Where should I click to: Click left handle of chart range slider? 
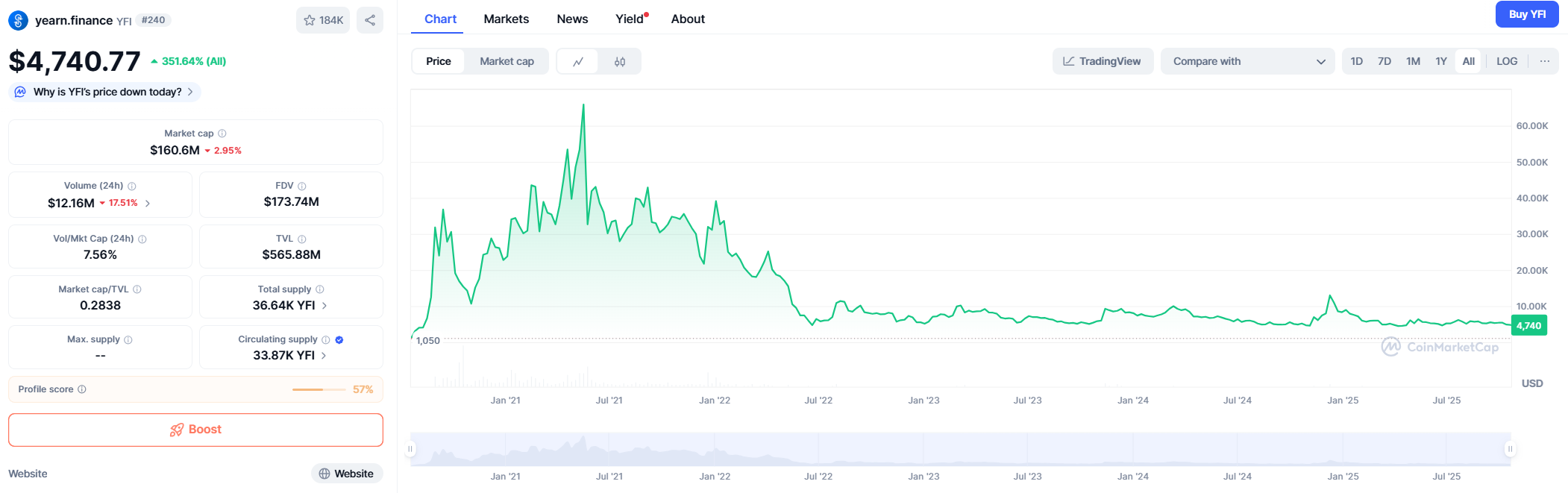[410, 449]
